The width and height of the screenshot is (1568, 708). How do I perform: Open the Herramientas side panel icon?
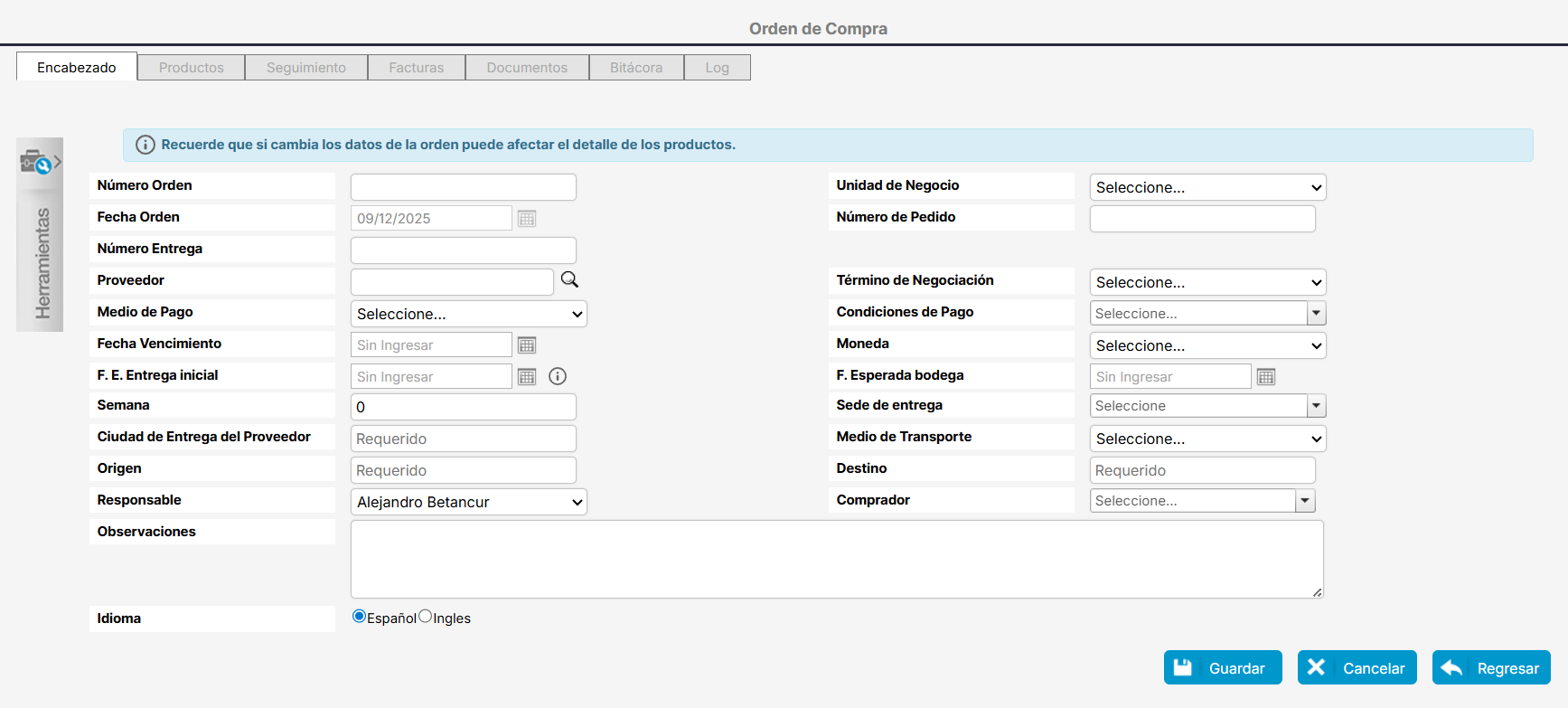[39, 163]
